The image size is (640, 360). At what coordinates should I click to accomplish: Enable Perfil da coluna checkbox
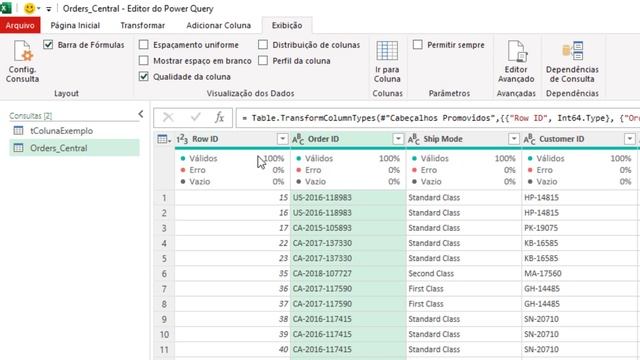tap(263, 60)
